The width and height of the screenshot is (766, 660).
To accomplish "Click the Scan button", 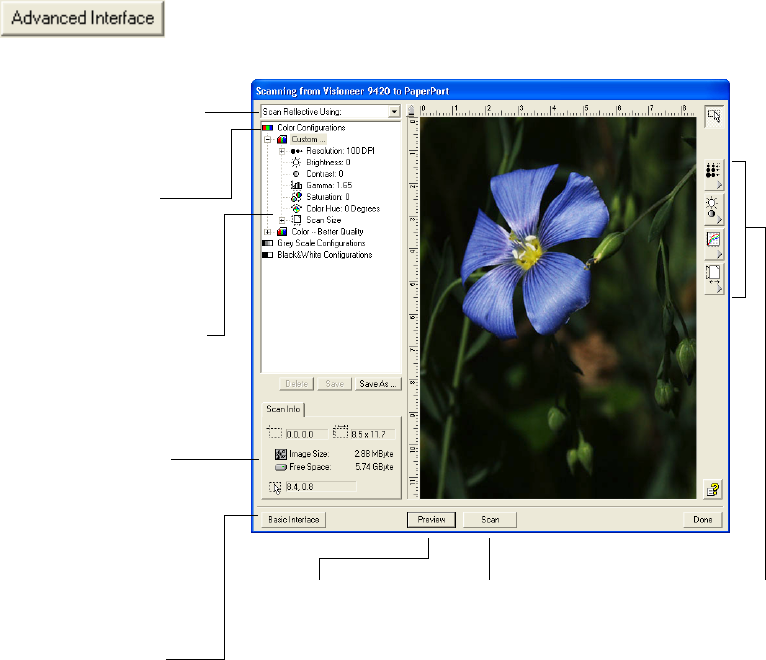I will (490, 520).
